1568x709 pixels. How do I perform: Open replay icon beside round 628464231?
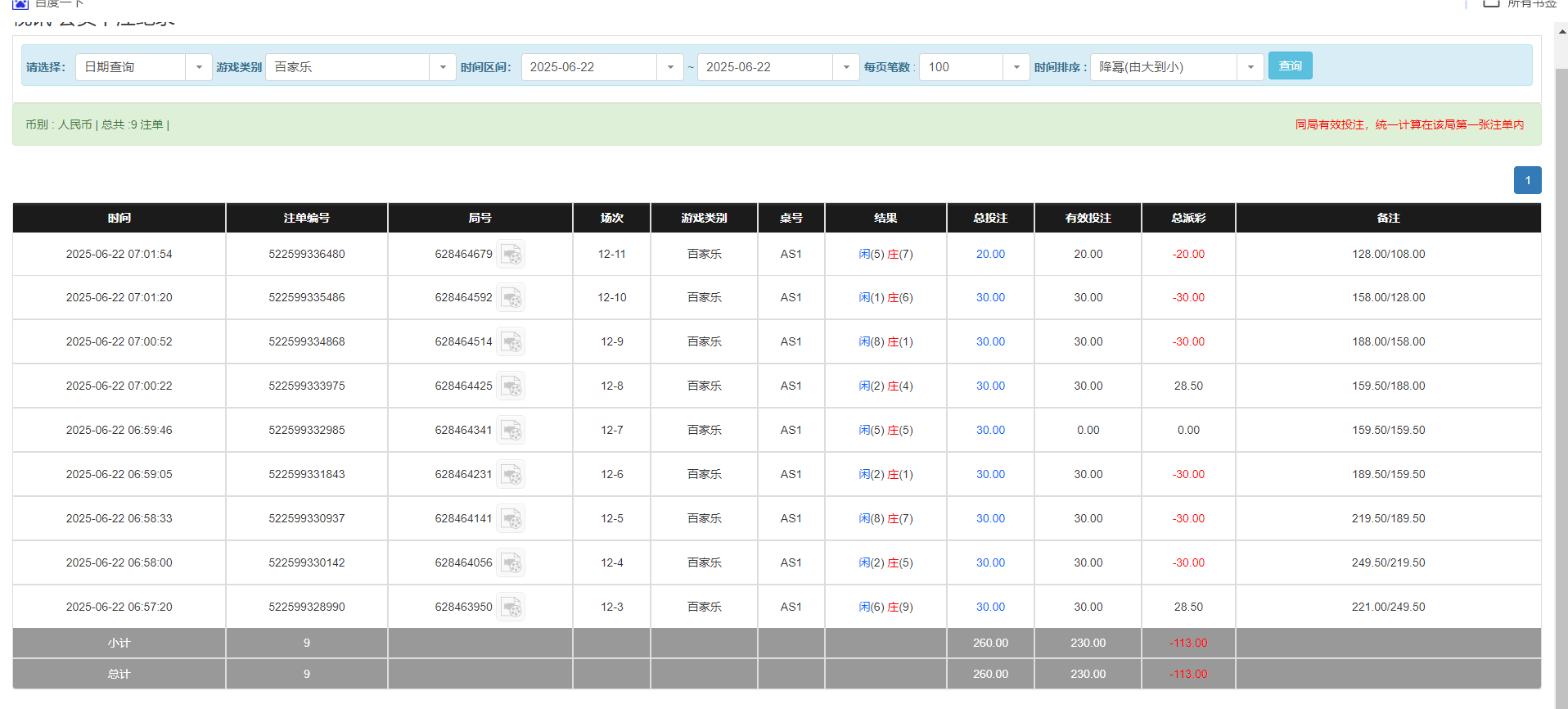pos(511,475)
